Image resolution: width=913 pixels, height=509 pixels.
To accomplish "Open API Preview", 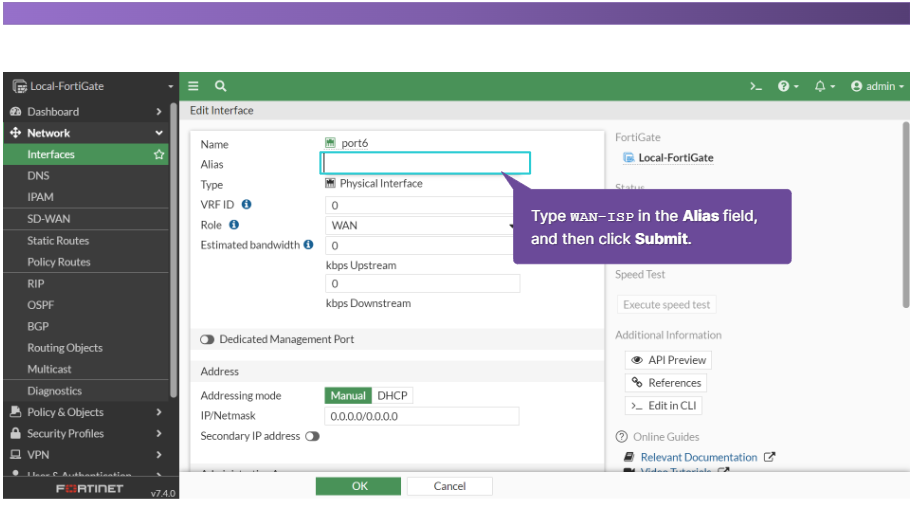I will [x=668, y=360].
